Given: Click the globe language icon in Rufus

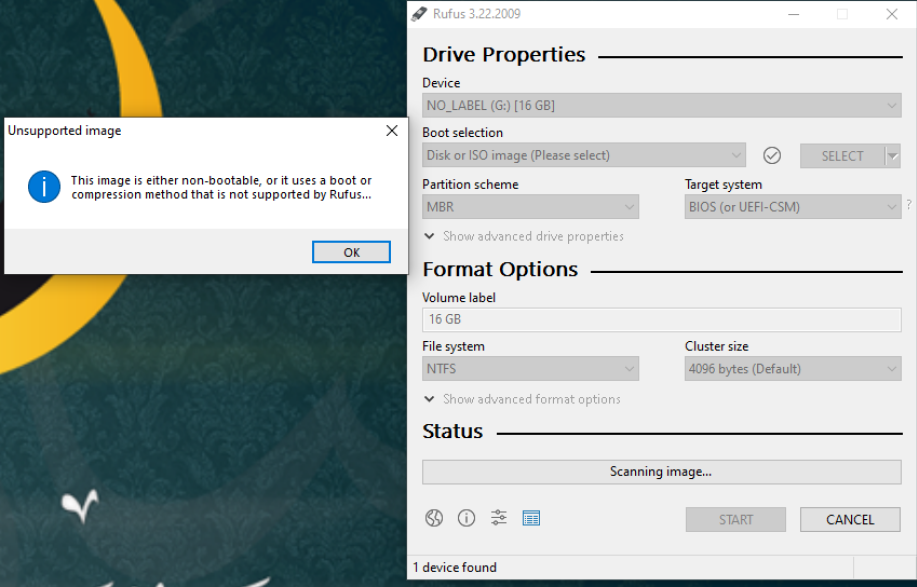Looking at the screenshot, I should tap(434, 518).
